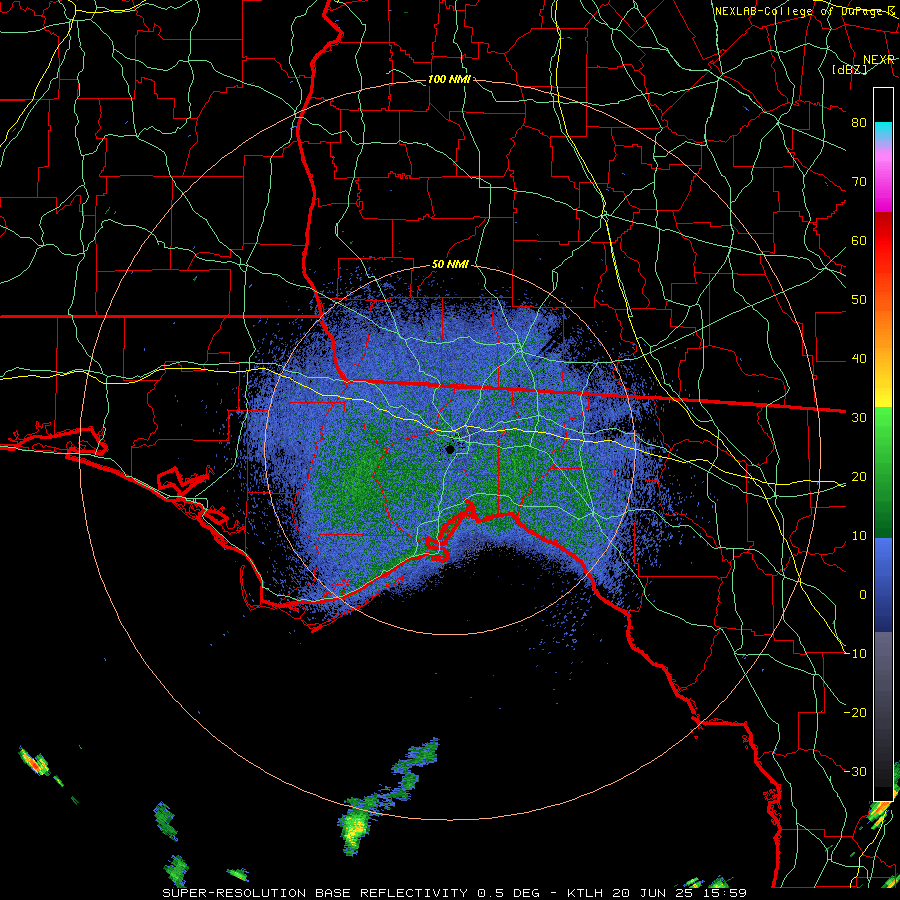Click the 30 value on the dBZ scale
The image size is (900, 900).
pos(859,418)
